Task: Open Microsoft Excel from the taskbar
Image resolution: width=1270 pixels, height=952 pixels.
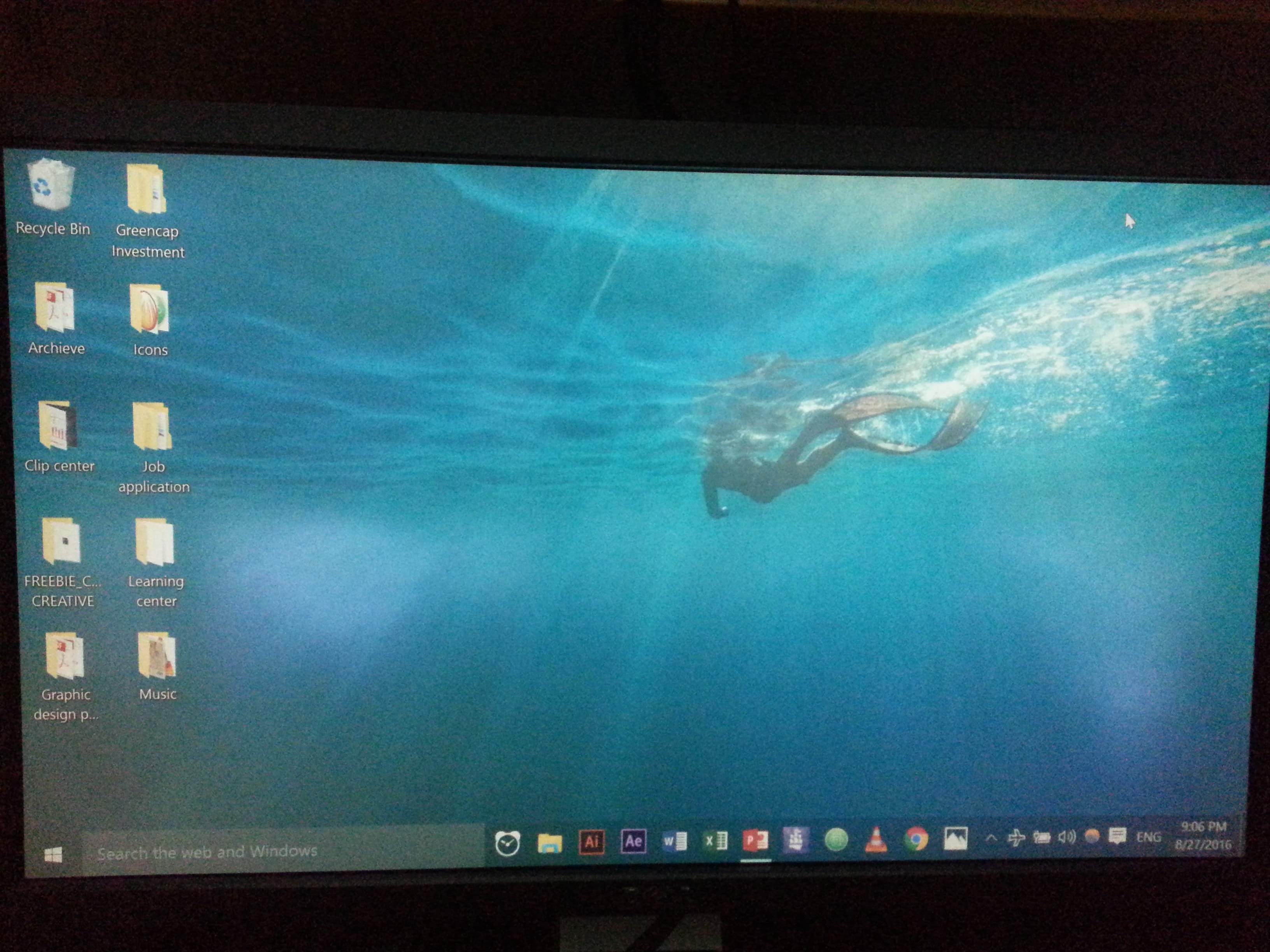Action: (x=716, y=841)
